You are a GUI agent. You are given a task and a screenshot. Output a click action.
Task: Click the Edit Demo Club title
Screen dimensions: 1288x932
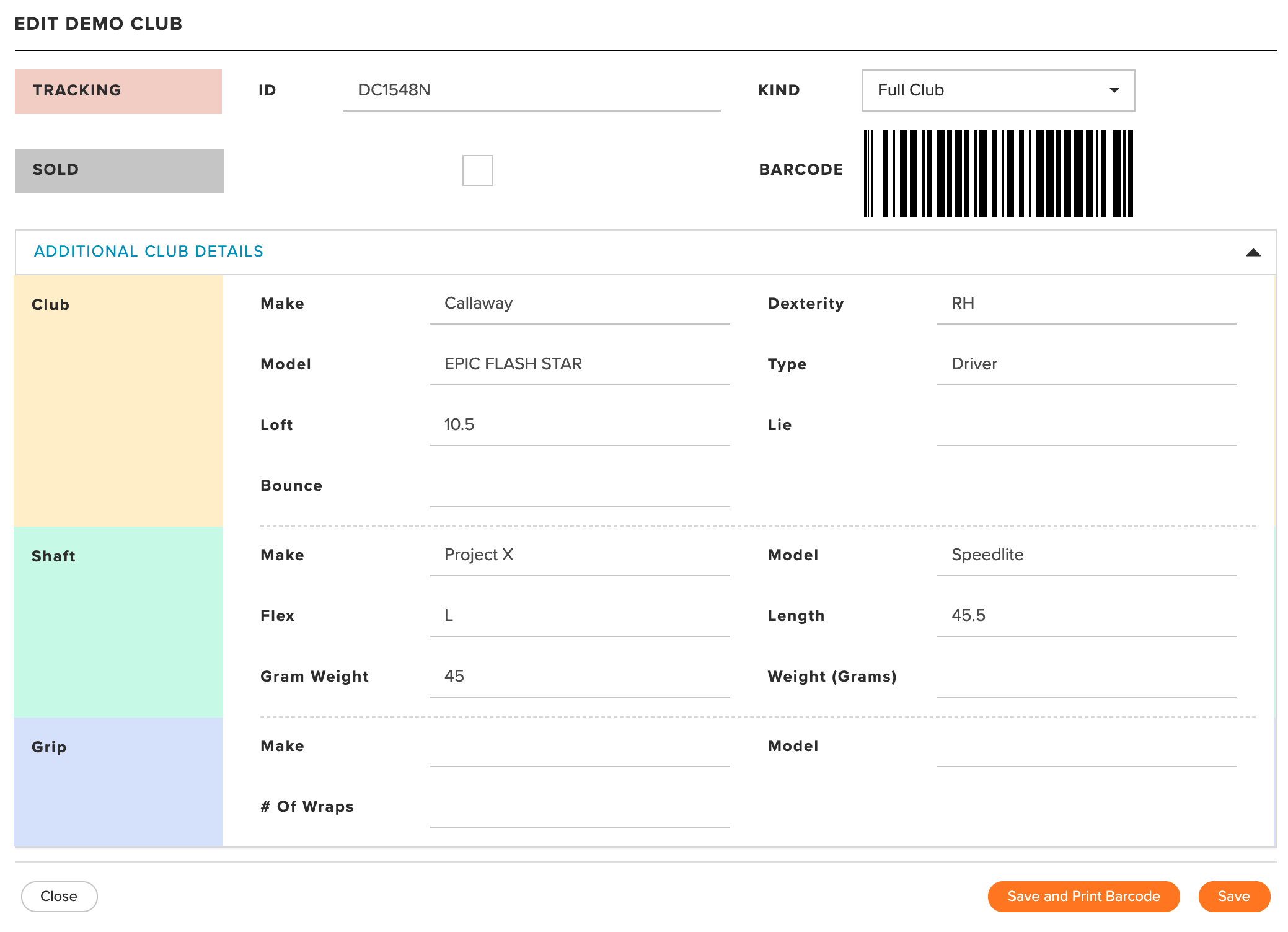click(x=99, y=24)
